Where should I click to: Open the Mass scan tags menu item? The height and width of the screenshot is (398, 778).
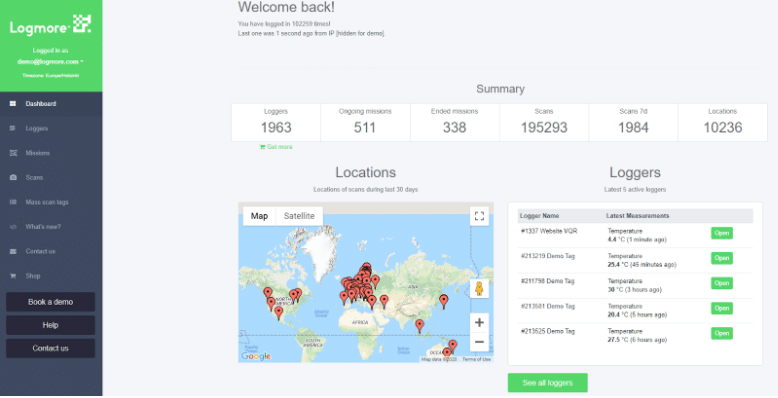51,202
